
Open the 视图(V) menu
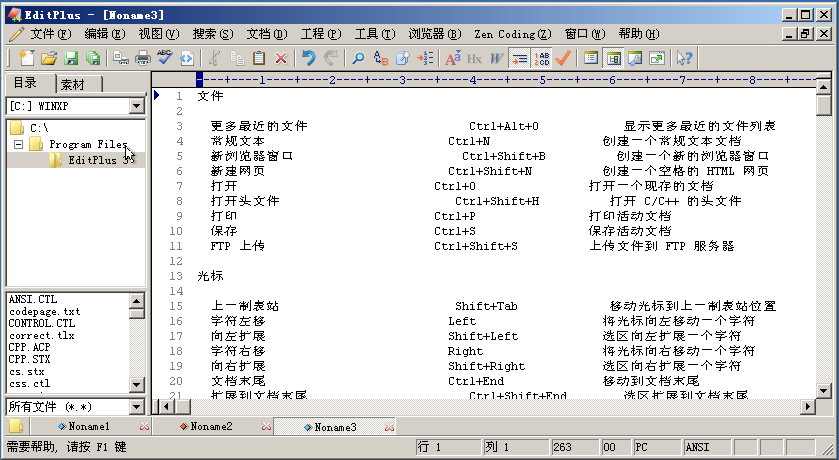click(x=159, y=34)
